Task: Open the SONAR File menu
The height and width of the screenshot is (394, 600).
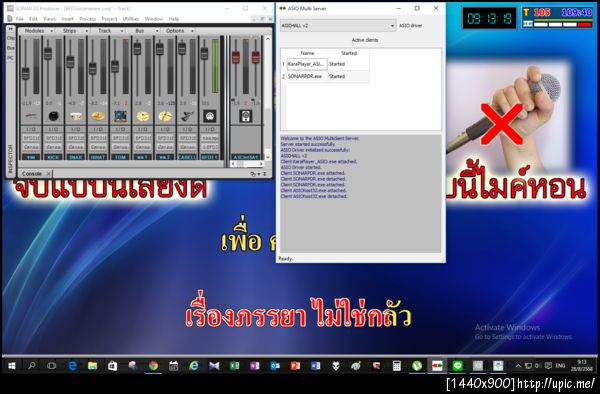Action: tap(20, 19)
